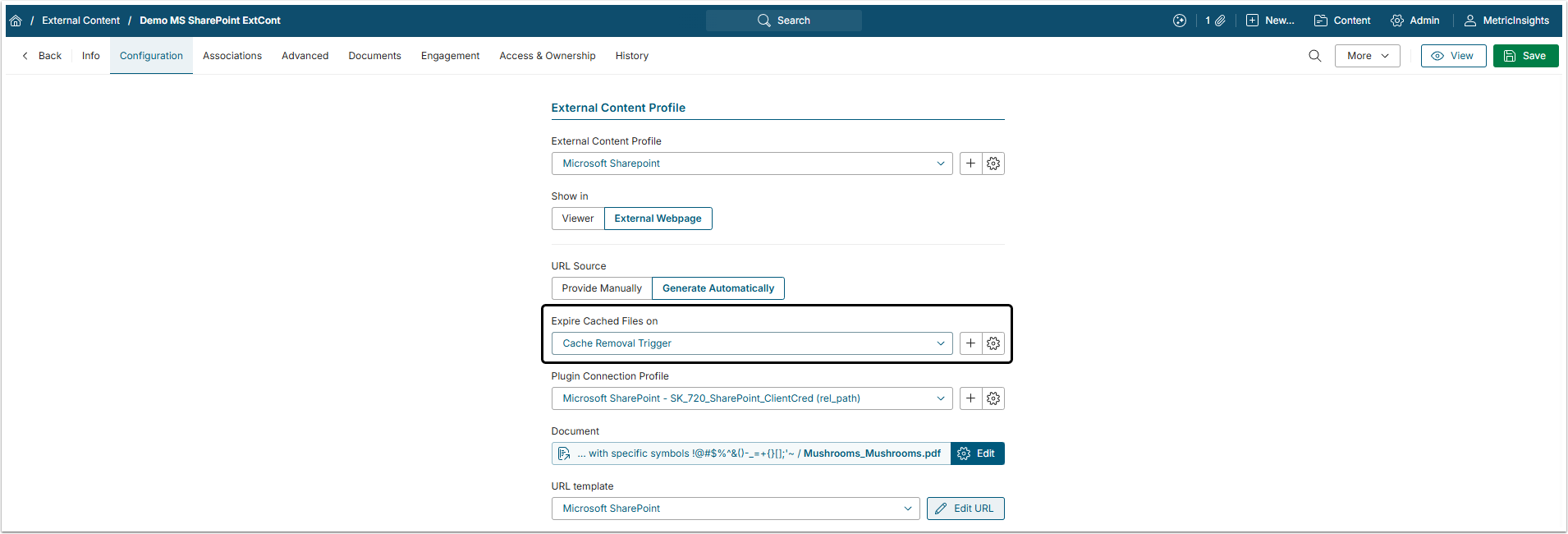Open gear settings for Expire Cached Files
The width and height of the screenshot is (1568, 534).
[x=993, y=343]
